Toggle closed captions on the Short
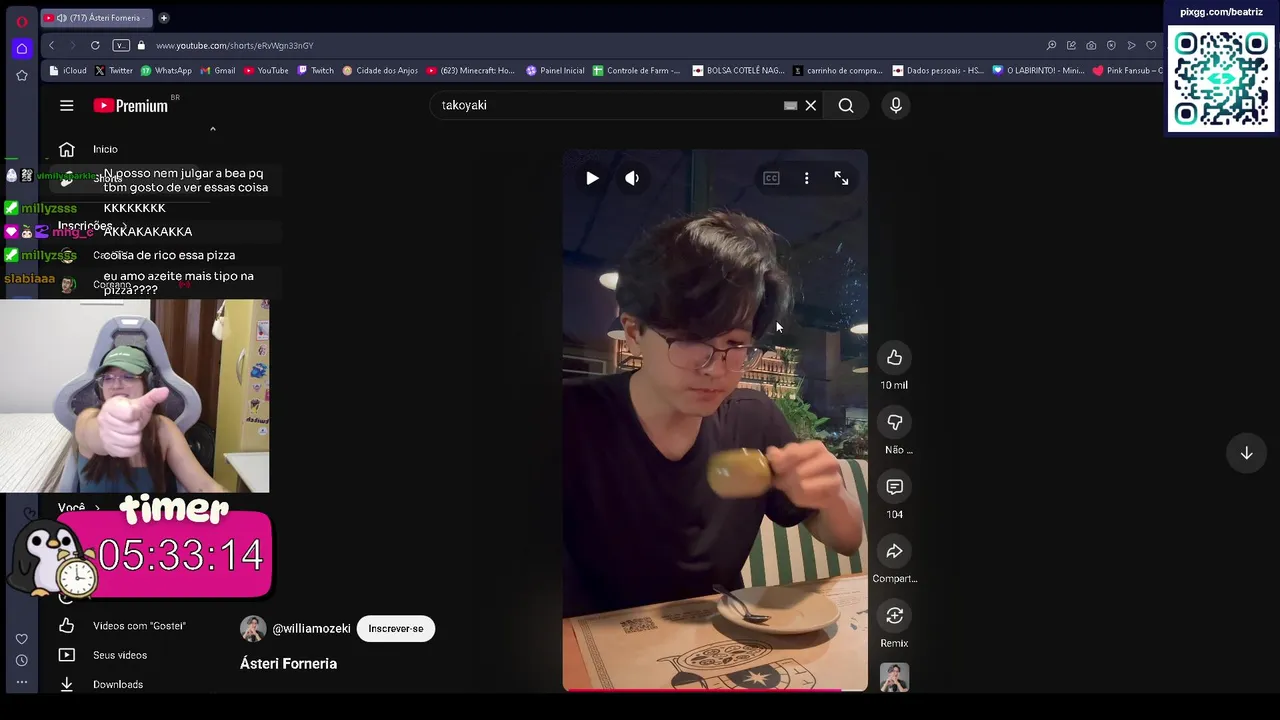Image resolution: width=1280 pixels, height=720 pixels. coord(771,178)
